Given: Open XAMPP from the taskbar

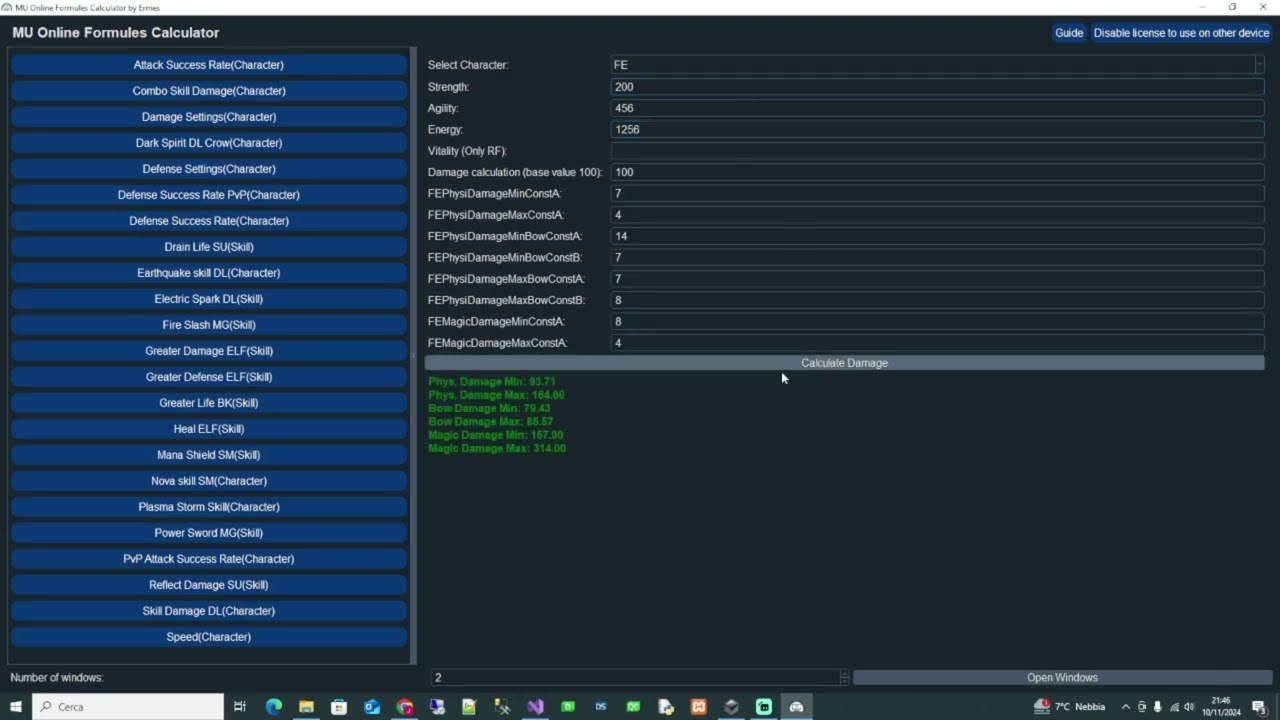Looking at the screenshot, I should pos(699,707).
